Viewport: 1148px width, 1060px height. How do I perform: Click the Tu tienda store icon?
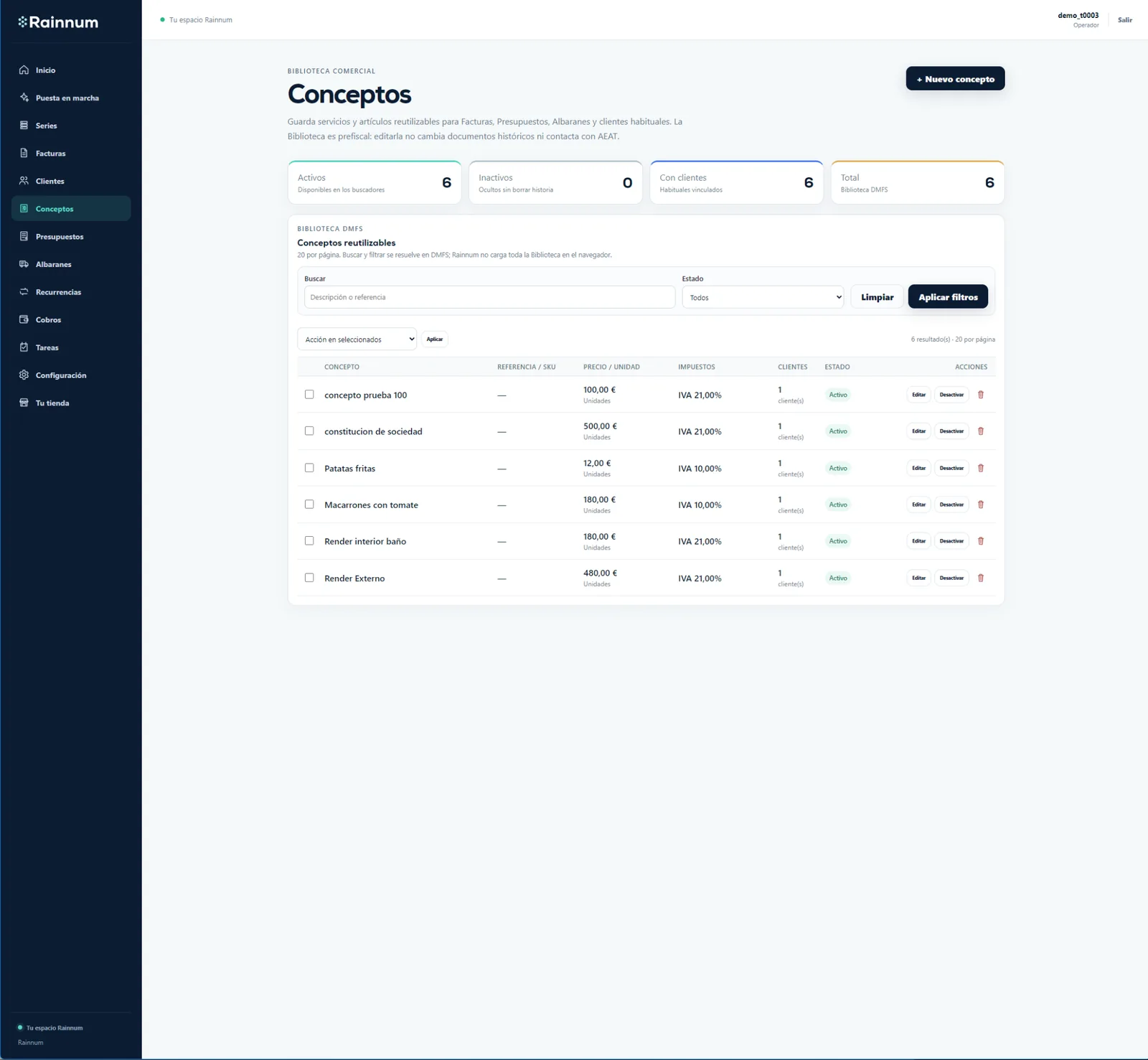click(x=24, y=403)
